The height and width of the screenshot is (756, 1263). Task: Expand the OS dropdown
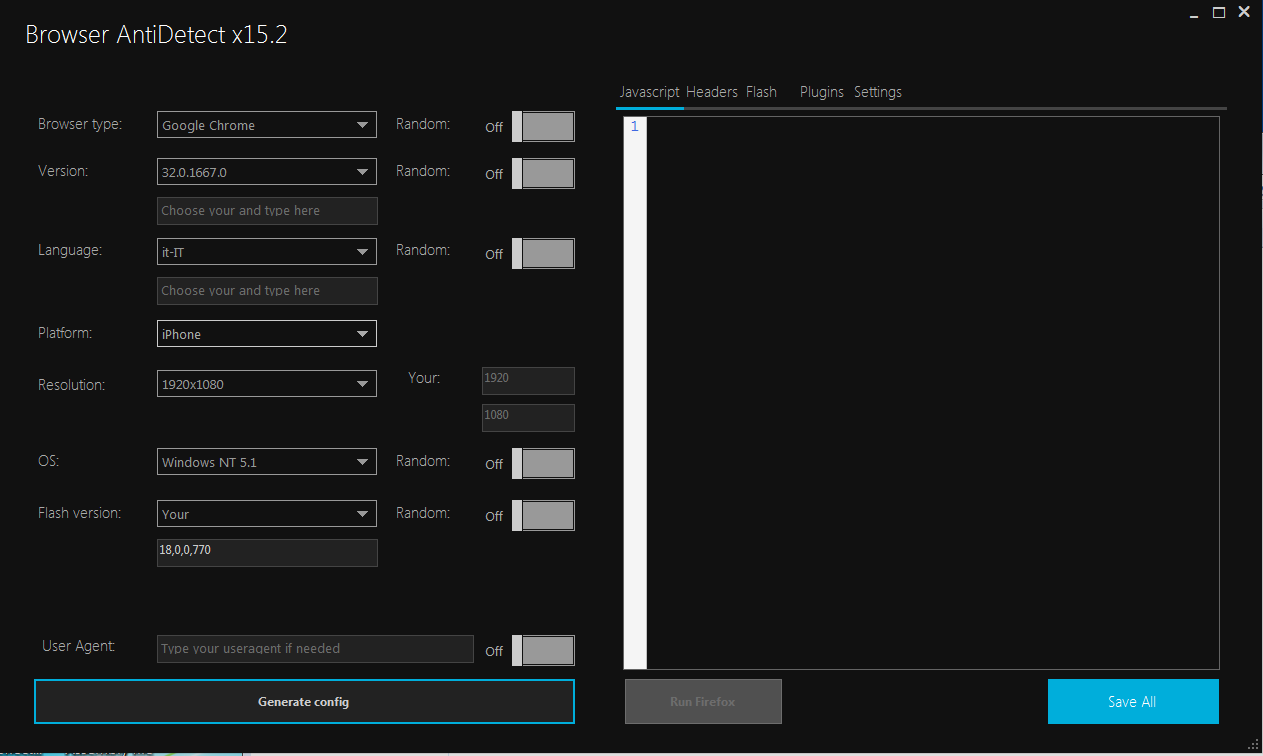(266, 462)
